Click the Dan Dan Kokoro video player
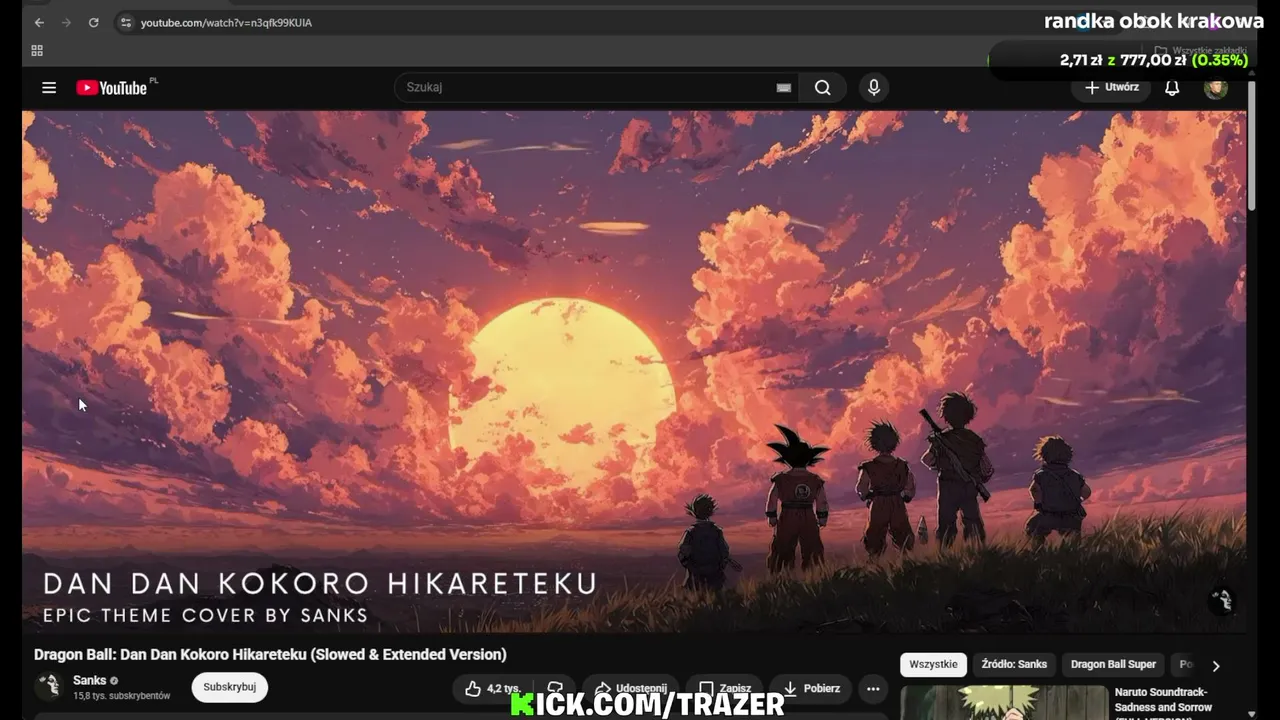The height and width of the screenshot is (720, 1280). coord(634,371)
